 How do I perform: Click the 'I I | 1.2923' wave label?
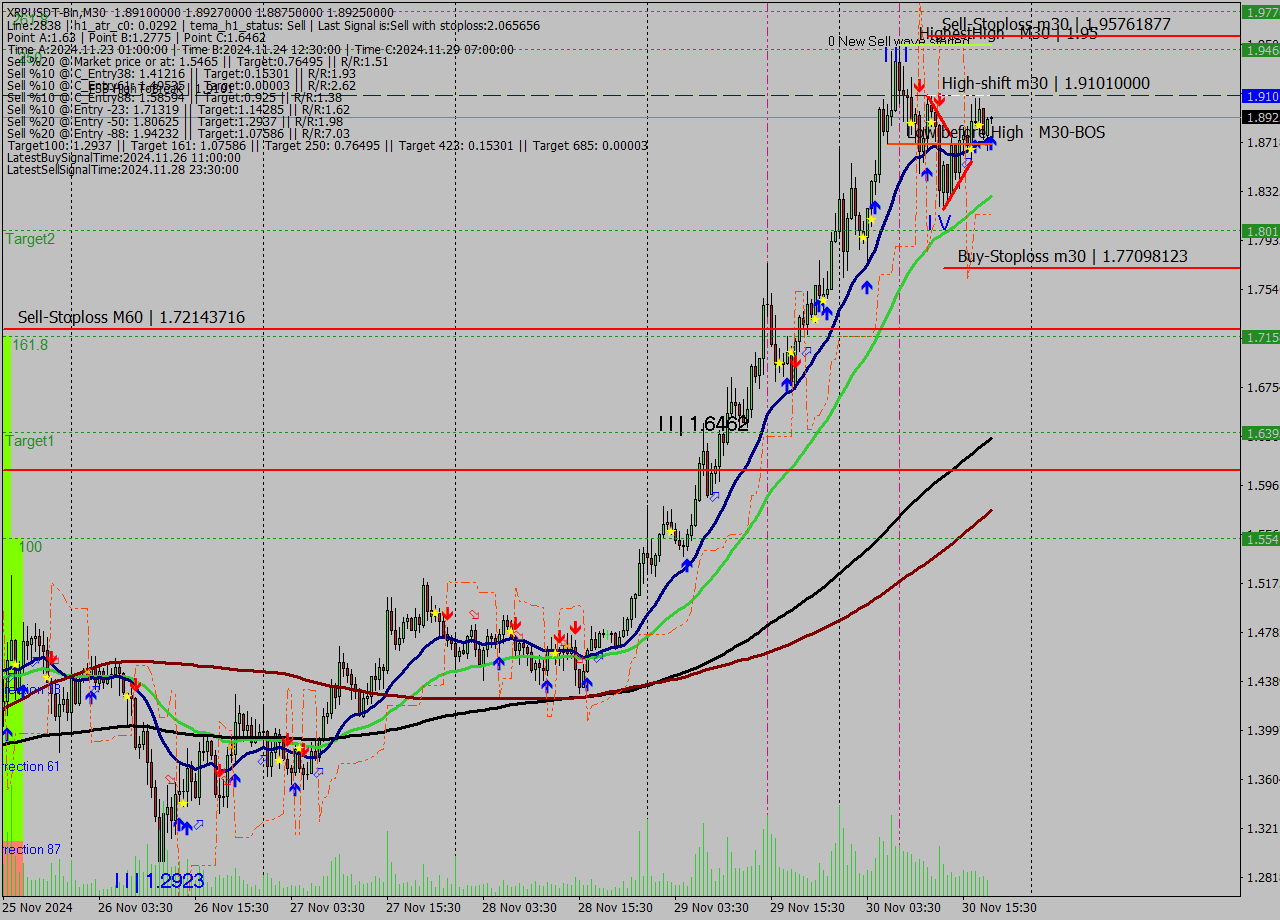[x=159, y=881]
